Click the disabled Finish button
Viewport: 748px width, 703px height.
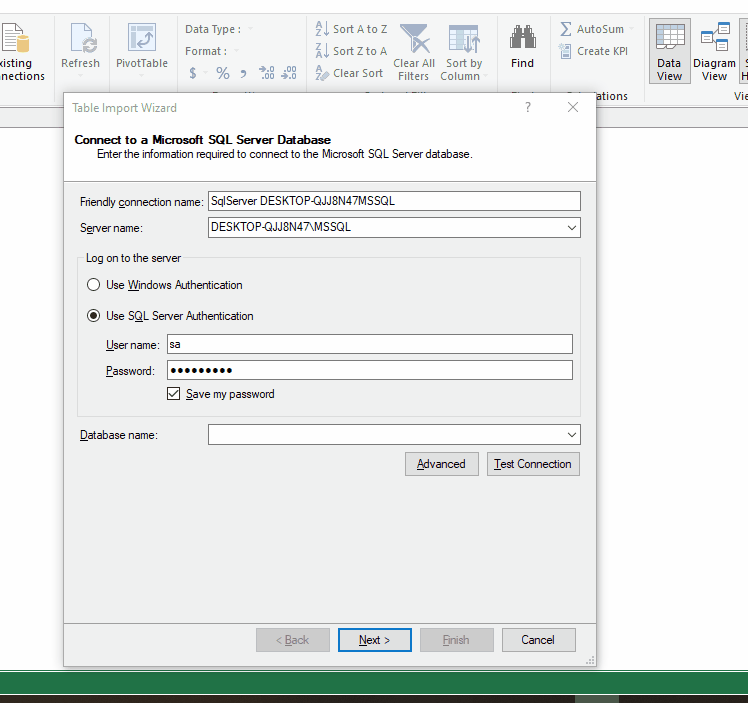[457, 640]
